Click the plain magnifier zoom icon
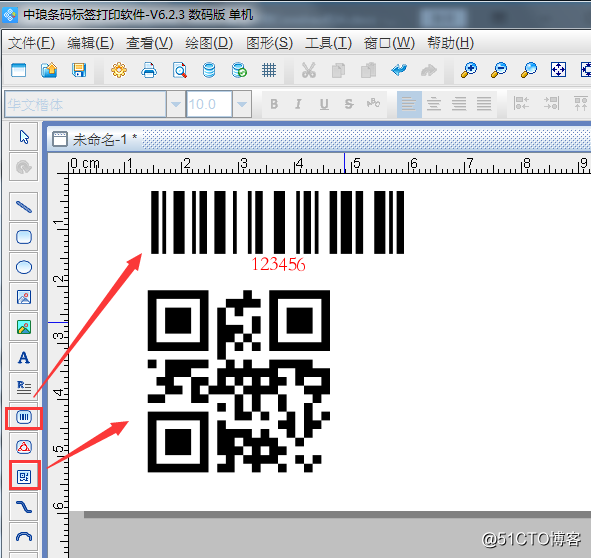 tap(529, 70)
